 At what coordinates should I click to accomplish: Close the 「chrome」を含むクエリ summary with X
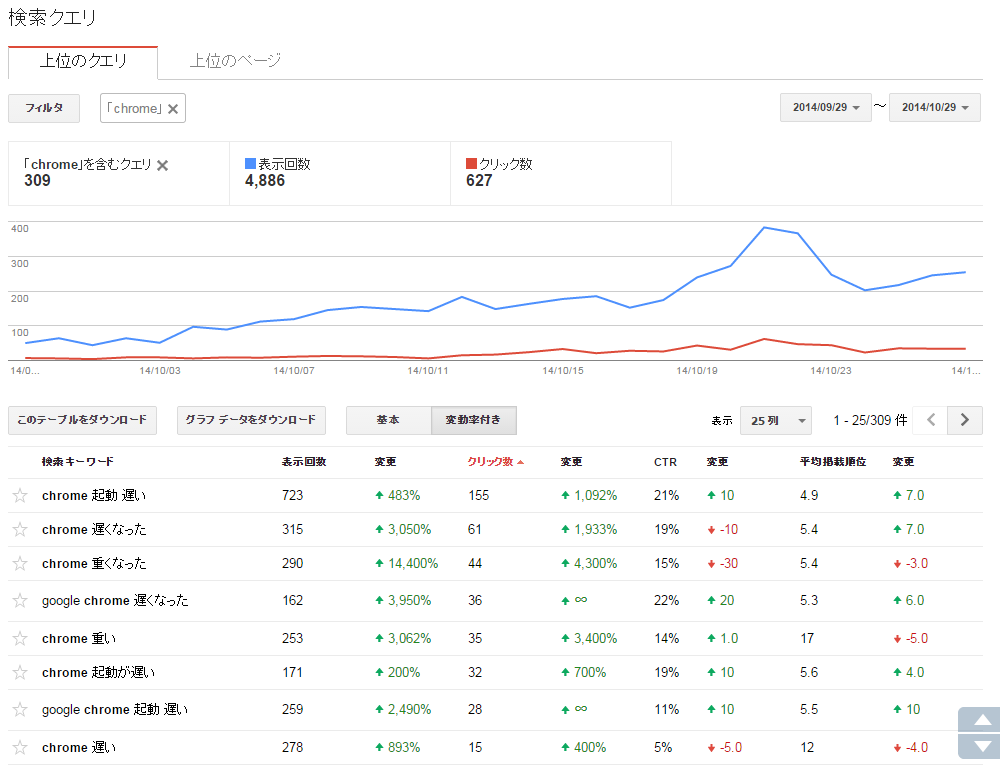(x=163, y=165)
